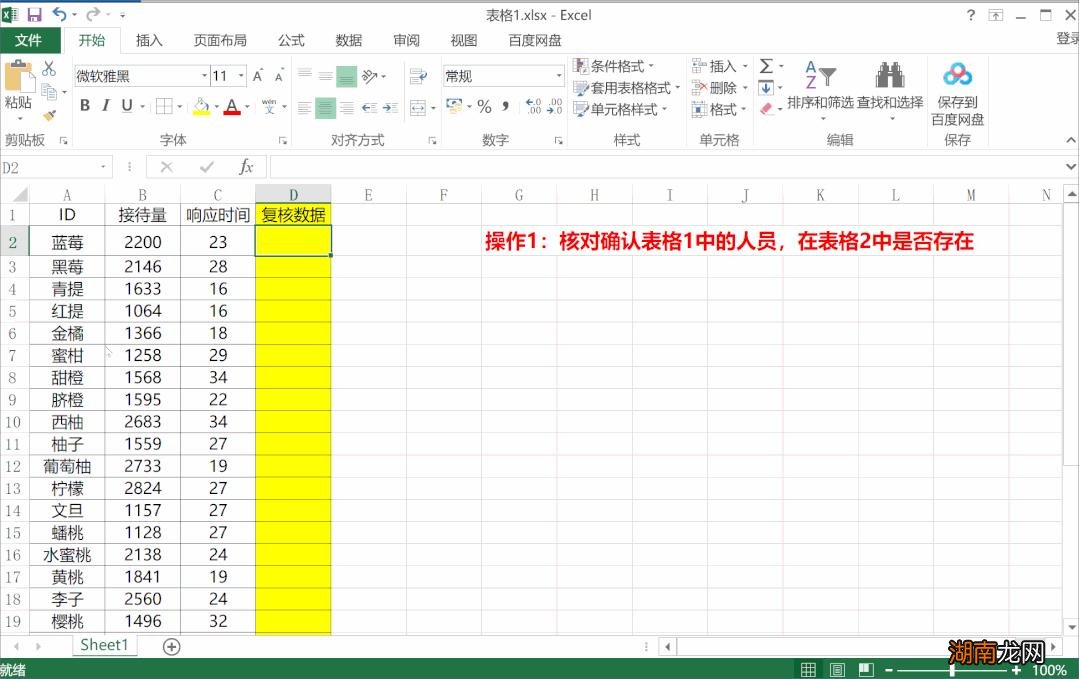Click the add new sheet plus button
Viewport: 1079px width, 679px height.
pos(170,646)
